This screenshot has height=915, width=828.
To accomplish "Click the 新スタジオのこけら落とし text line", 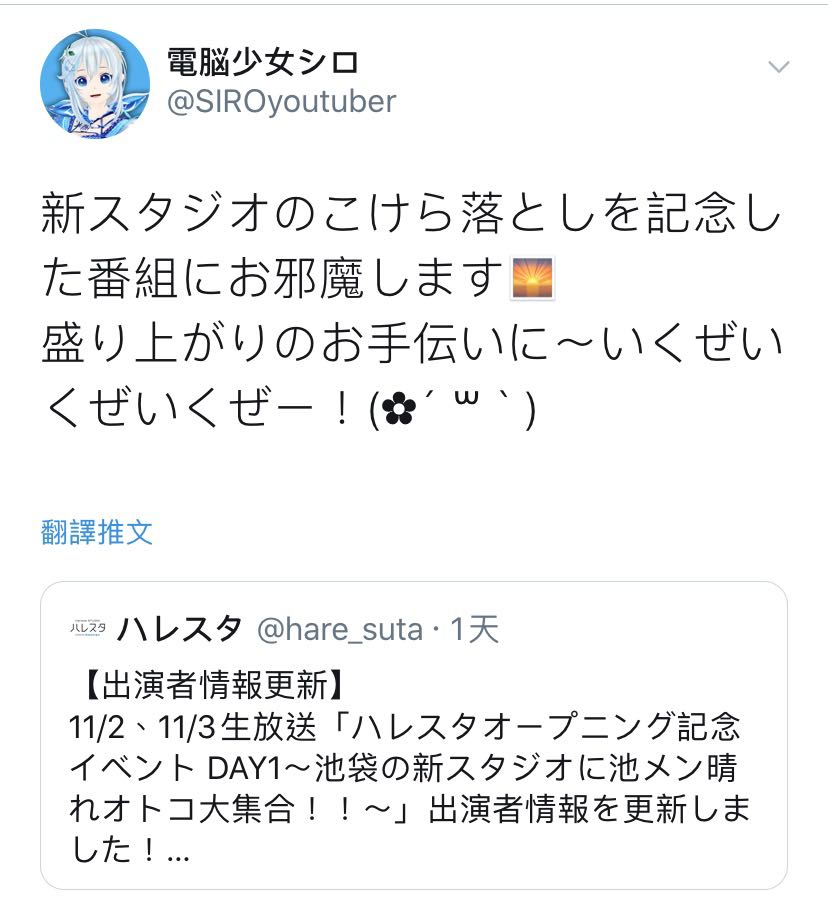I will [412, 213].
